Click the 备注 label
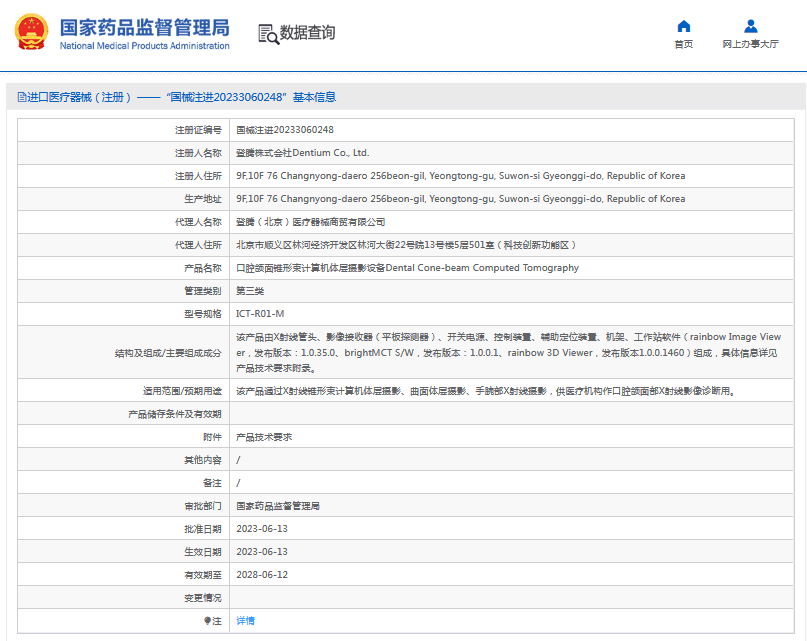 [x=212, y=483]
